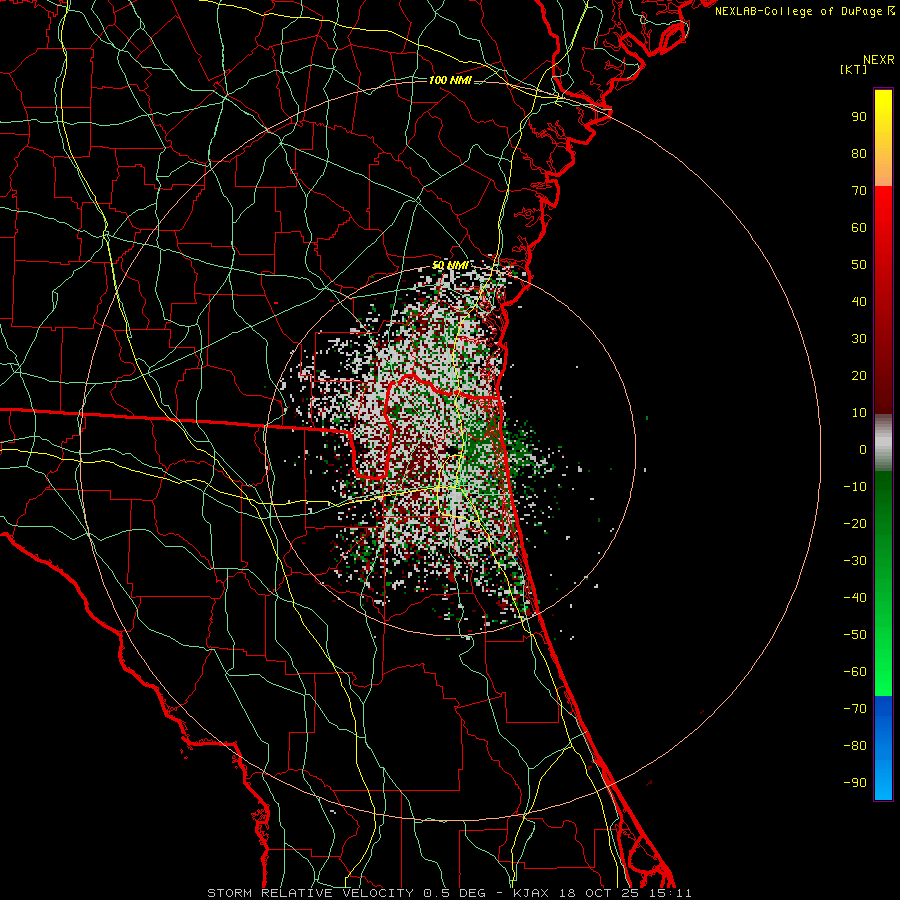Click the -20 value on velocity scale

tap(855, 524)
